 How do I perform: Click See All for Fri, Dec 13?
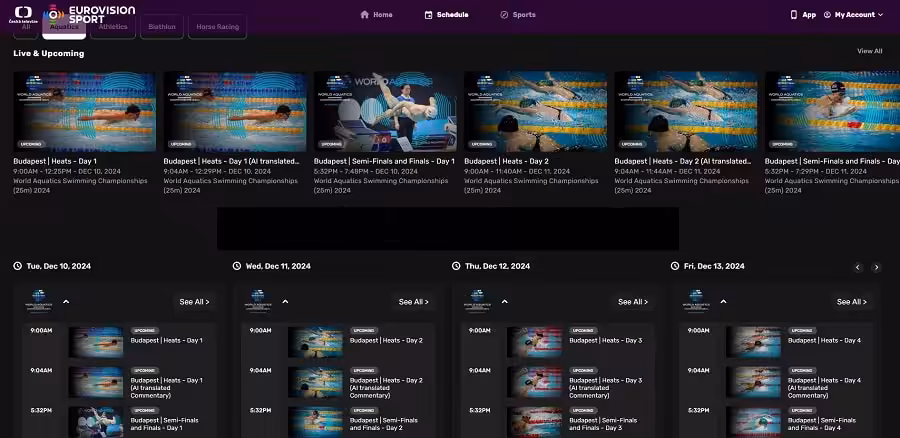pyautogui.click(x=852, y=302)
